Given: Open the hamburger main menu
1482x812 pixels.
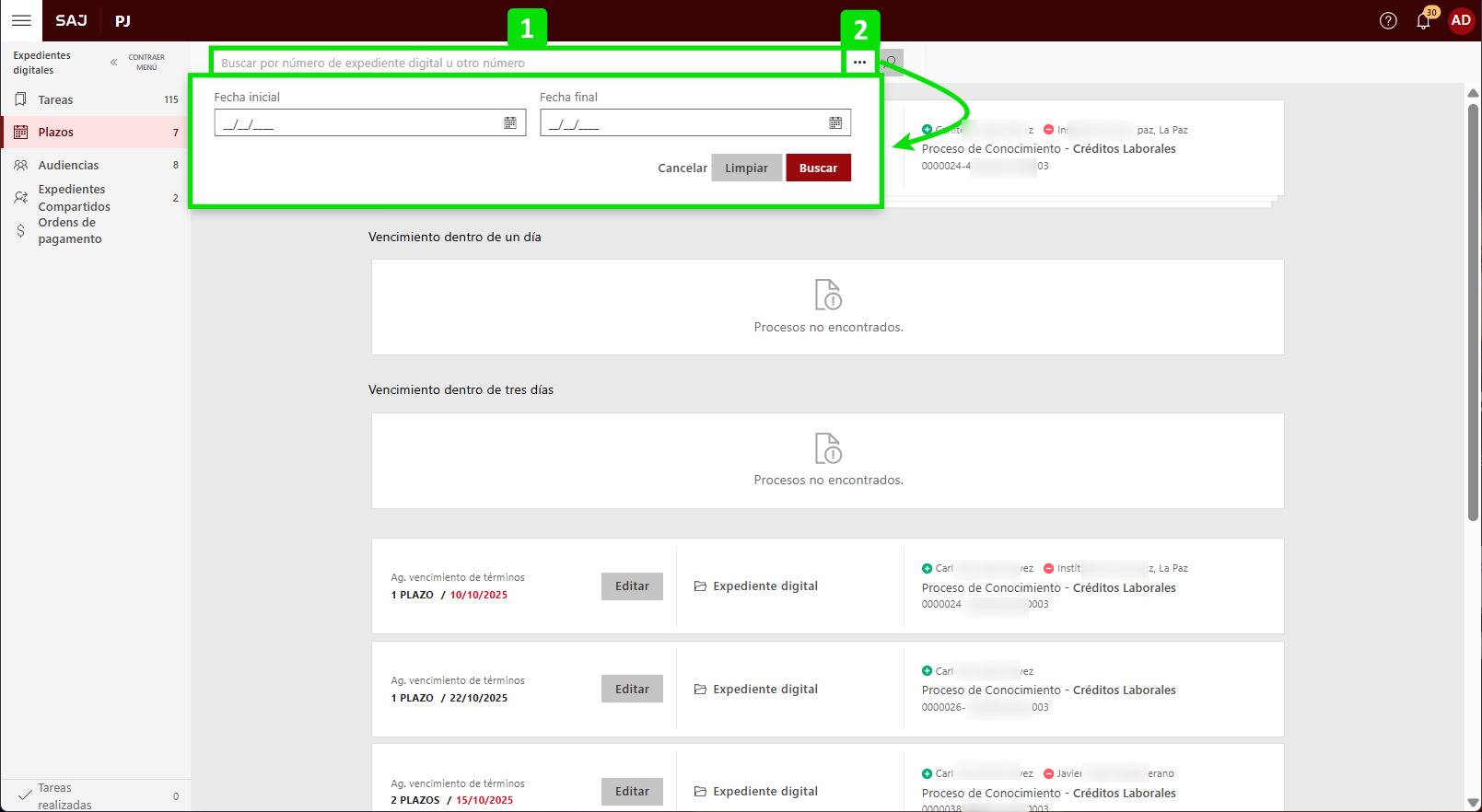Looking at the screenshot, I should click(x=21, y=20).
